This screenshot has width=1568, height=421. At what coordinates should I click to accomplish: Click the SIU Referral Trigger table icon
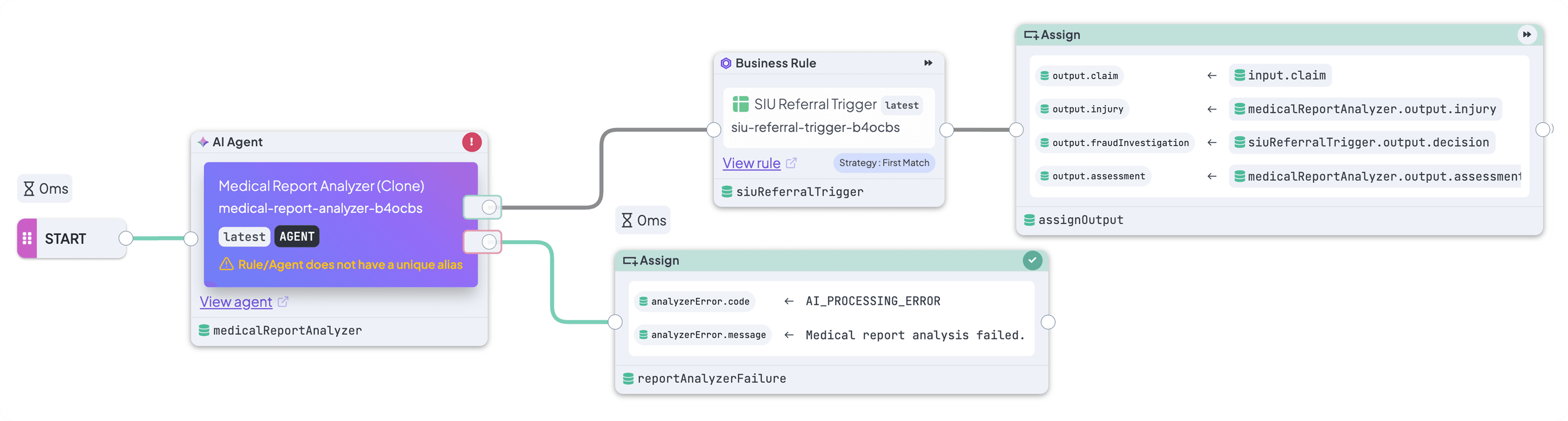click(x=741, y=105)
